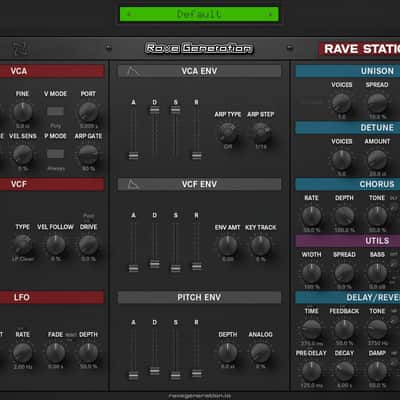The height and width of the screenshot is (400, 400).
Task: Click the VCF DRIVE knob
Action: tap(88, 245)
